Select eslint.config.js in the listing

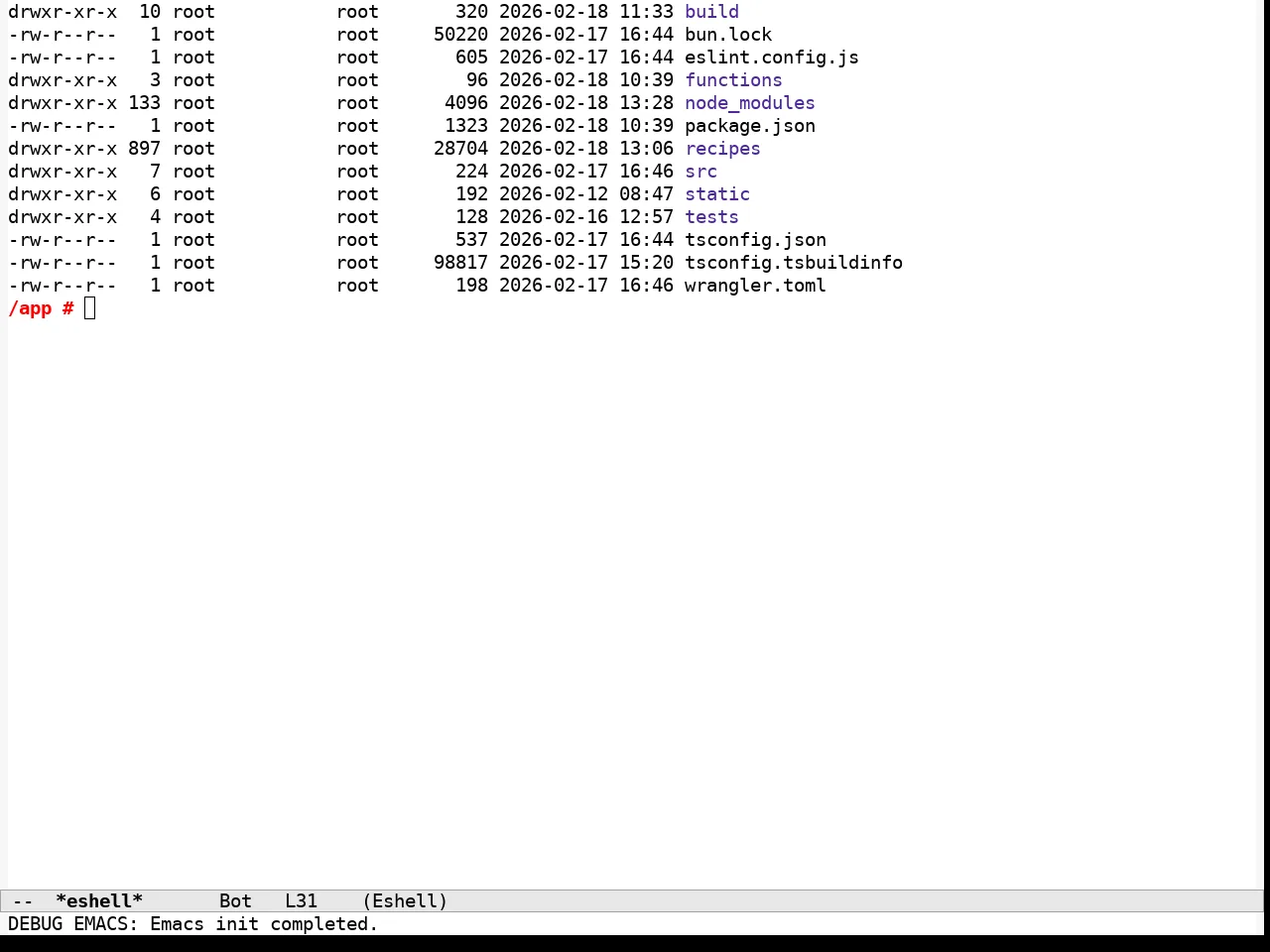772,58
